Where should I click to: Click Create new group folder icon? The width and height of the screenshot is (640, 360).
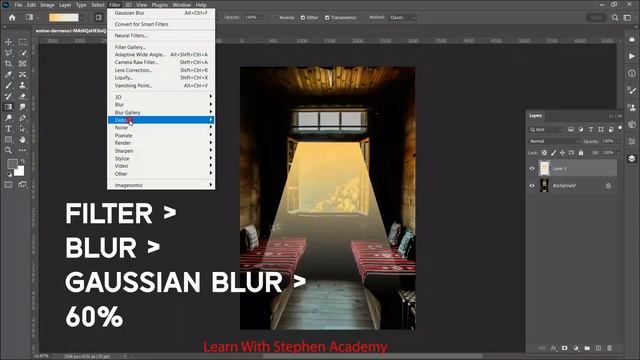coord(587,348)
